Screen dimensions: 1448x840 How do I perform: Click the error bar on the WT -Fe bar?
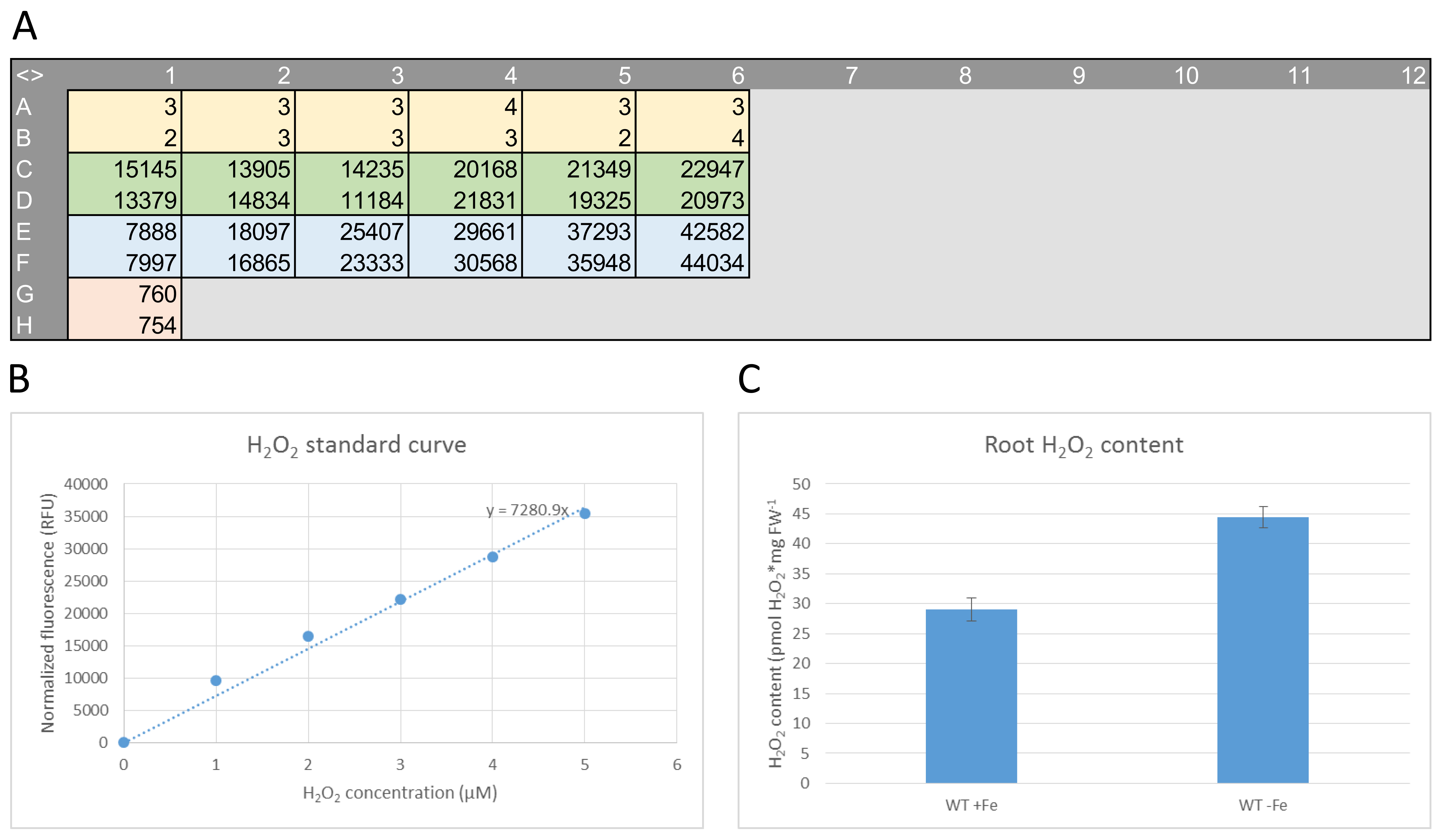tap(1263, 517)
